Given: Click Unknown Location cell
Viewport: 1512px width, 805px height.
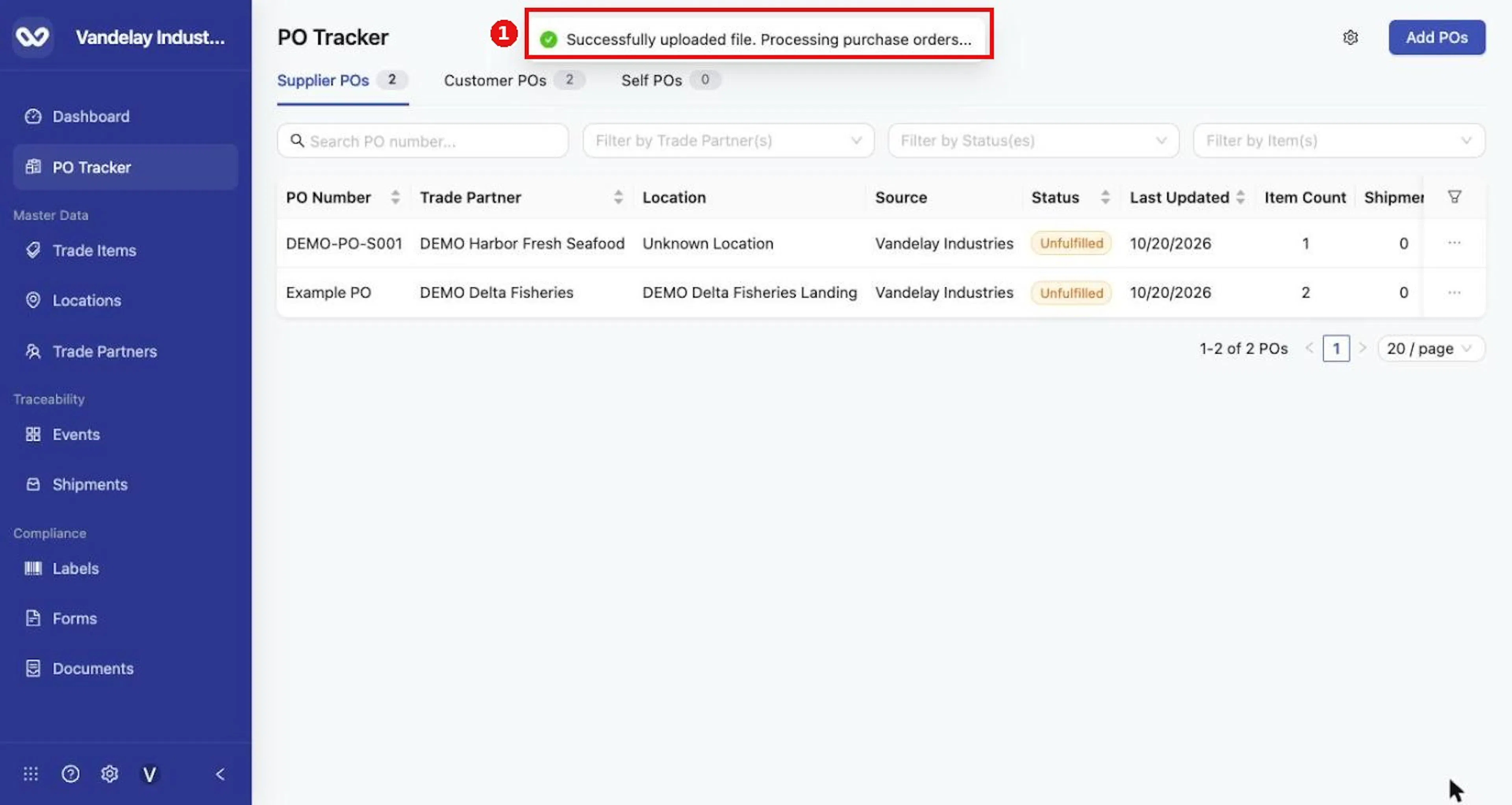Looking at the screenshot, I should pos(708,244).
